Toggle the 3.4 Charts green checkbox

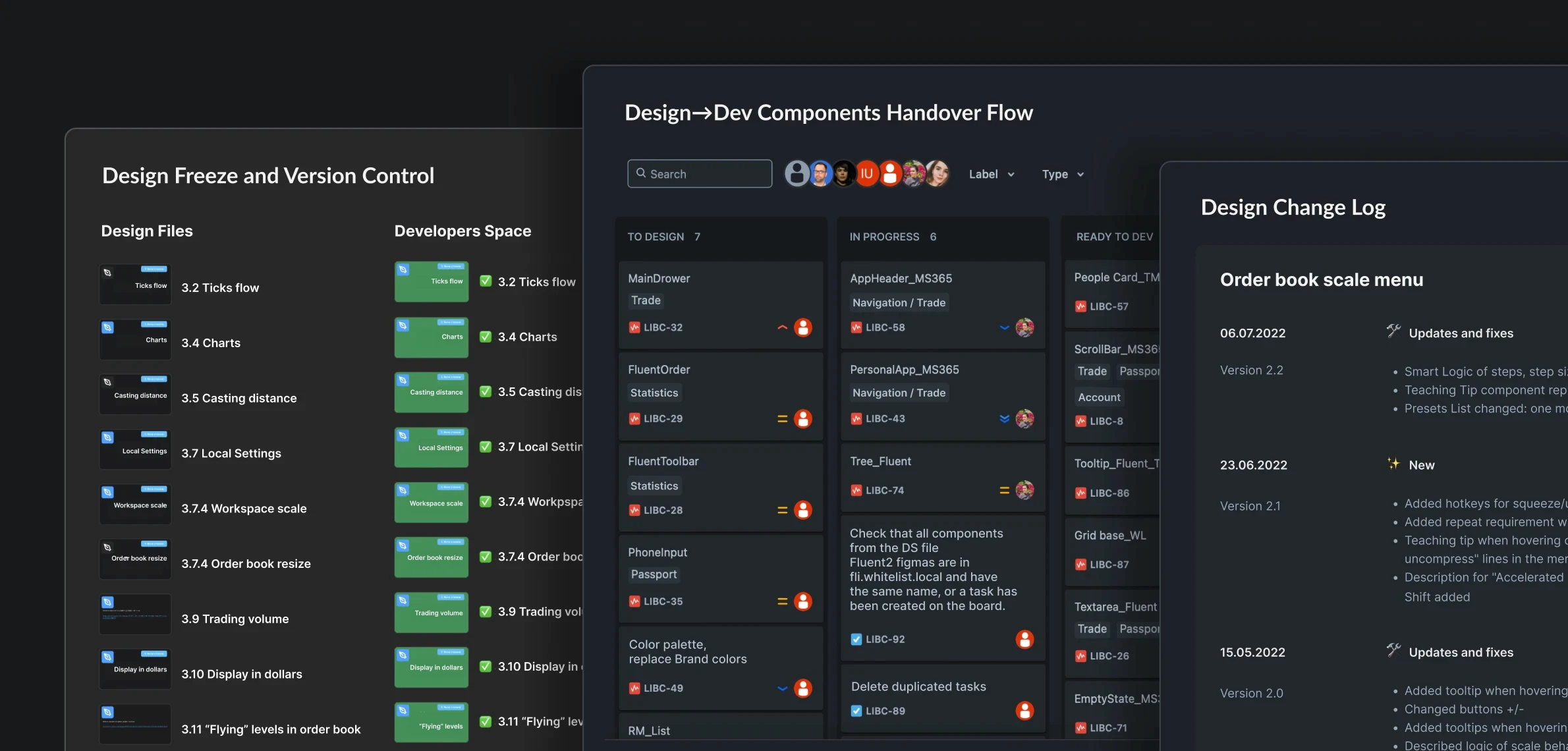486,337
